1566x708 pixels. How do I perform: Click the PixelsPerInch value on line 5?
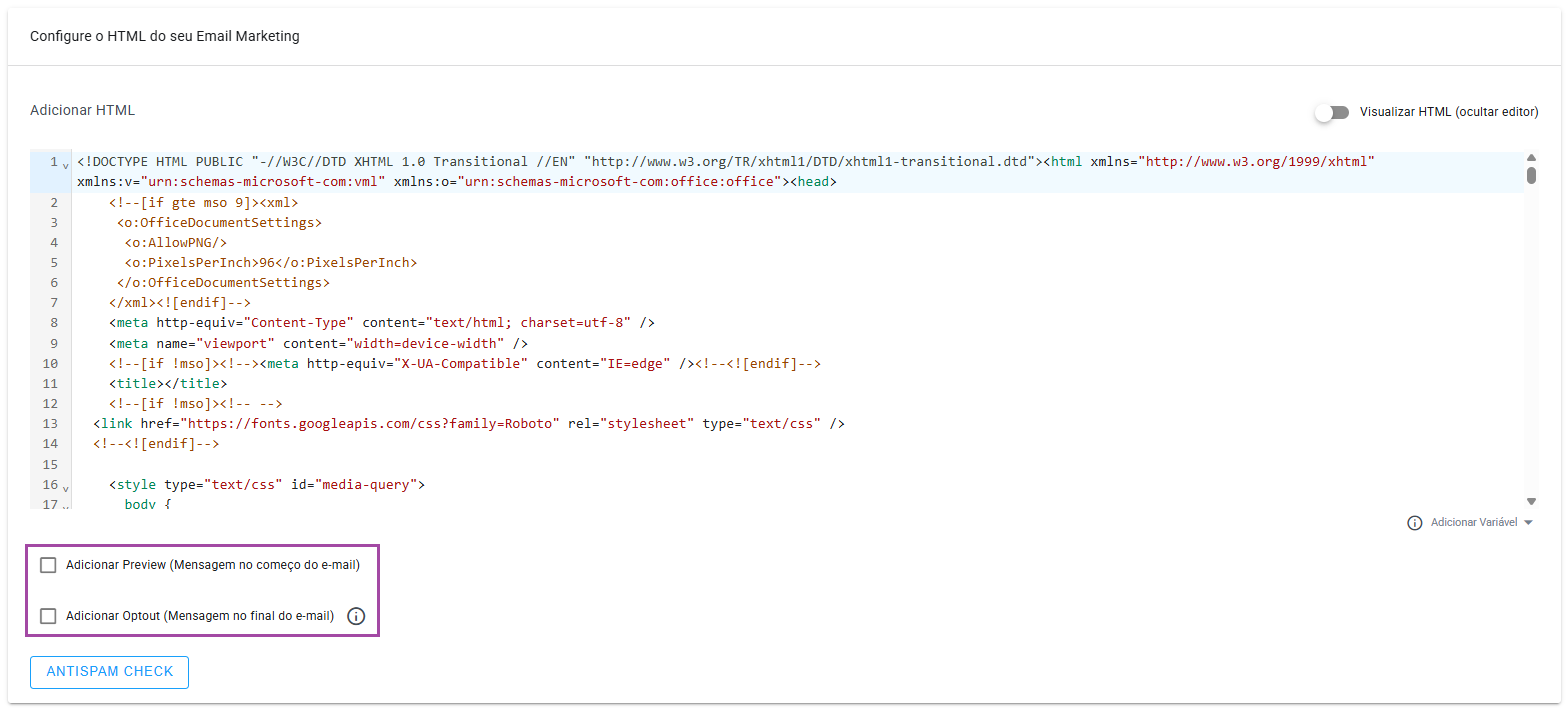266,262
